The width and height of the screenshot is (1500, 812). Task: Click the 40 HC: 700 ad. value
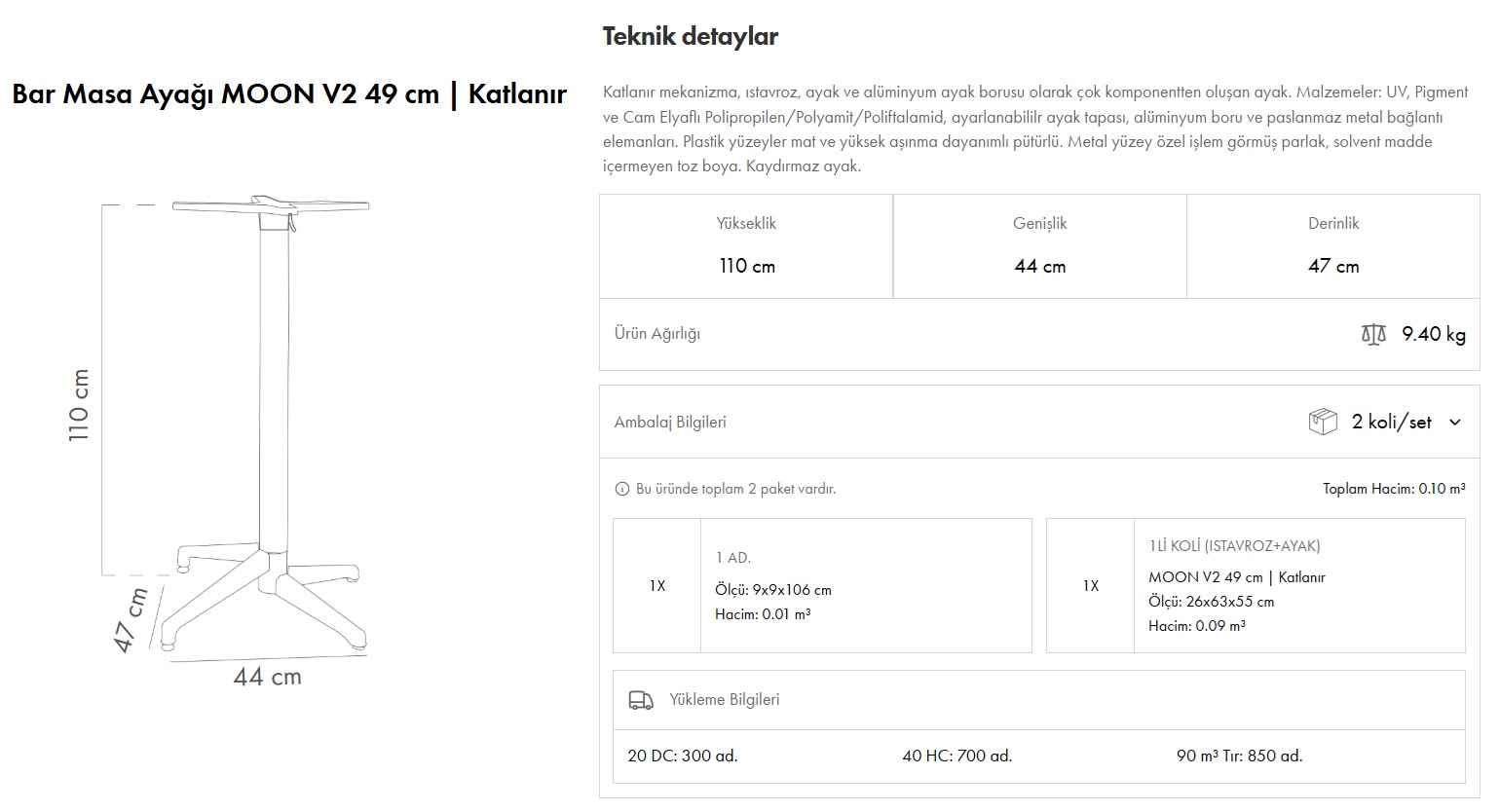point(957,756)
